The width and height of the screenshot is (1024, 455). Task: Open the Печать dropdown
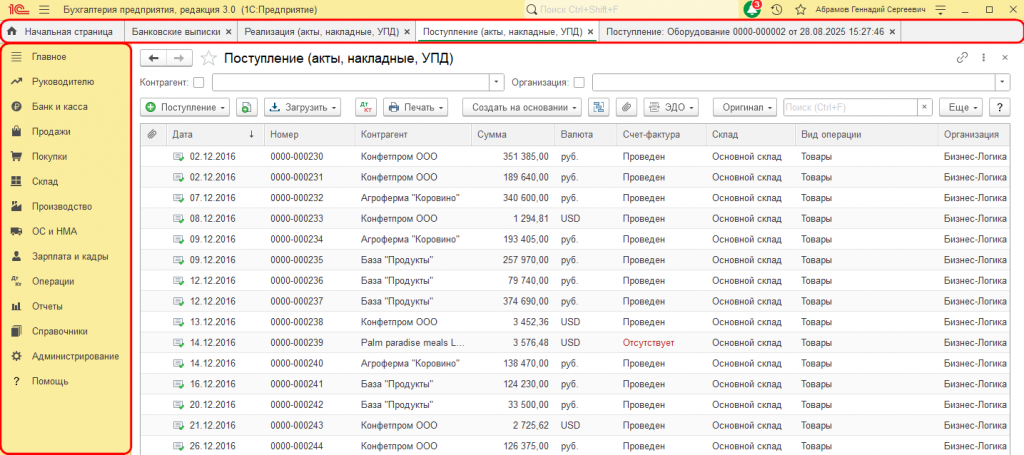415,107
